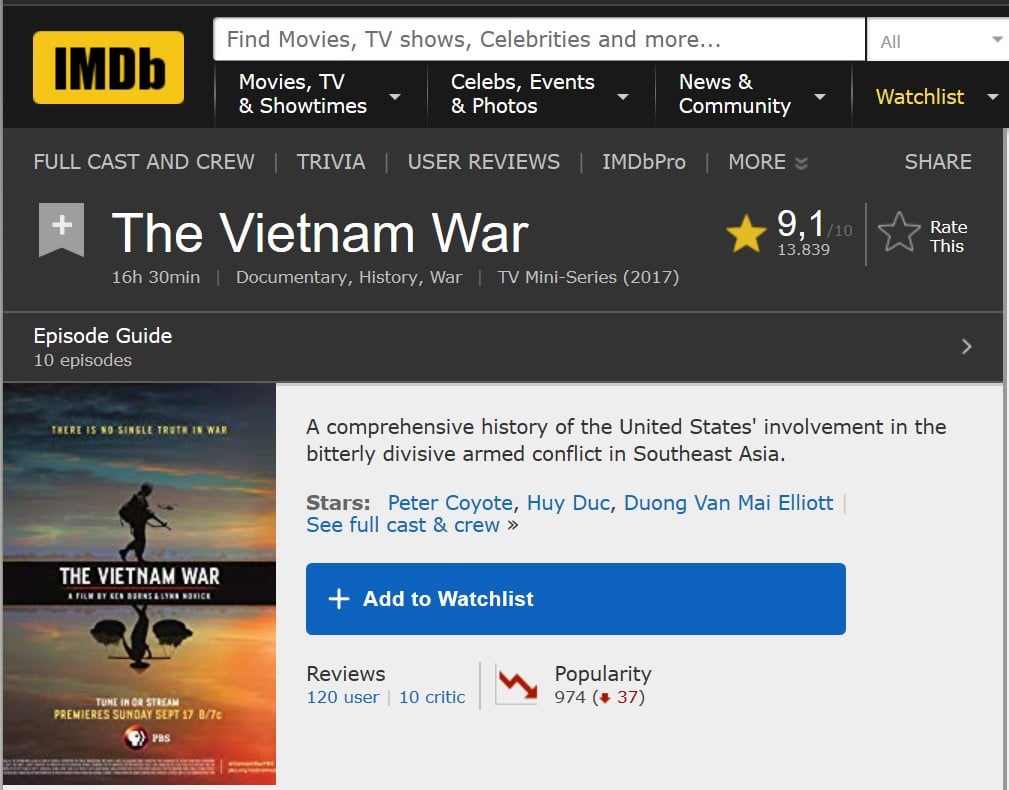Open the All search category dropdown
Image resolution: width=1009 pixels, height=790 pixels.
pos(940,41)
